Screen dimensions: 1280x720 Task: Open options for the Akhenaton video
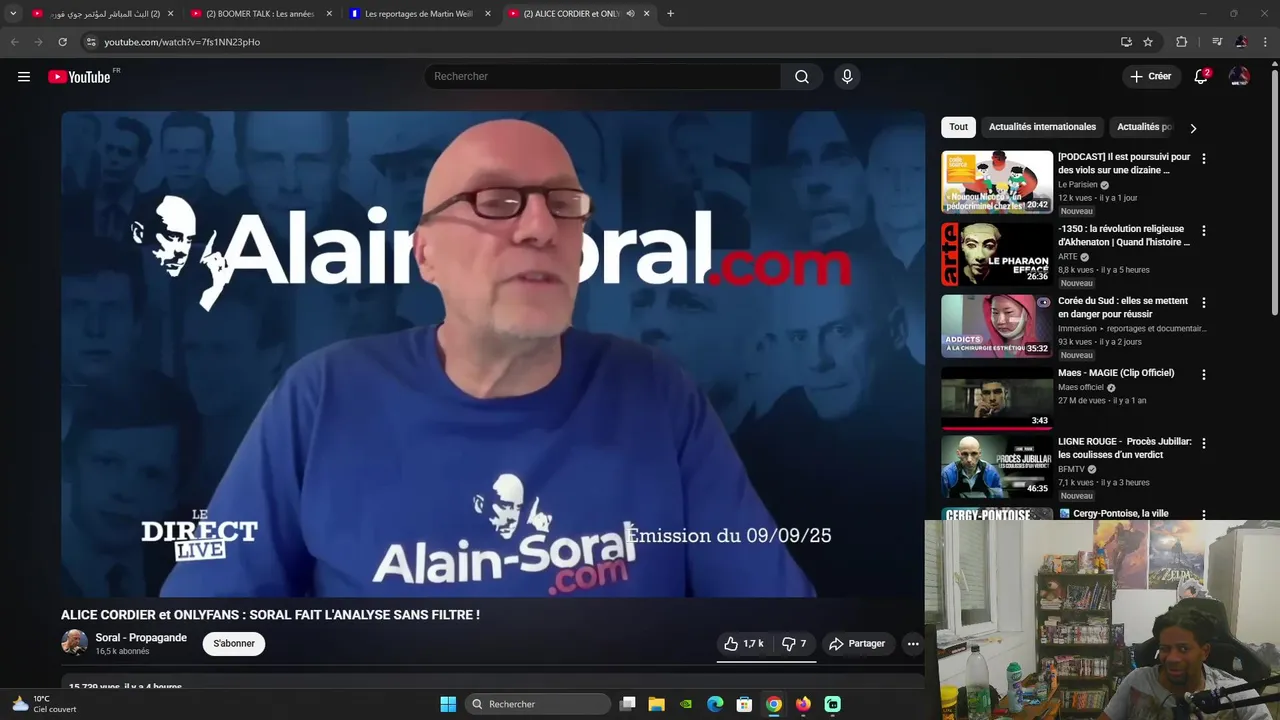coord(1204,231)
